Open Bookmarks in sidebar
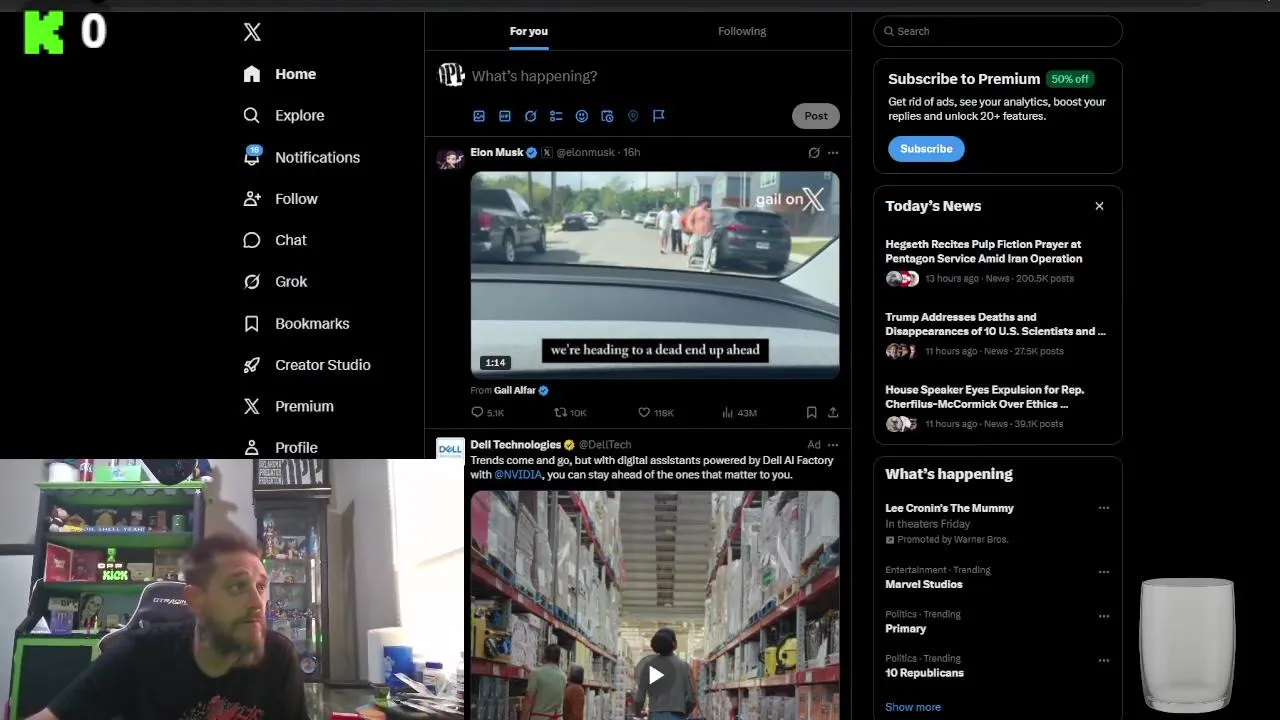This screenshot has width=1280, height=720. tap(296, 324)
